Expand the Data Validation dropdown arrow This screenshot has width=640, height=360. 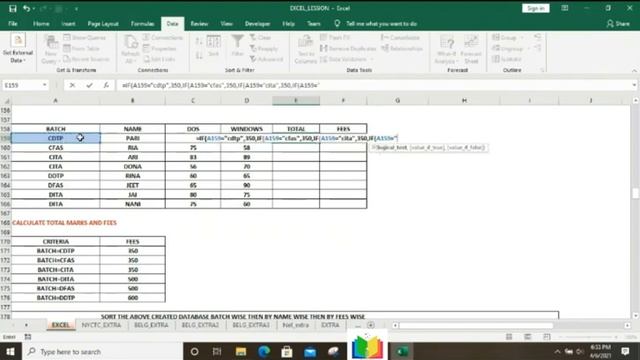(372, 60)
